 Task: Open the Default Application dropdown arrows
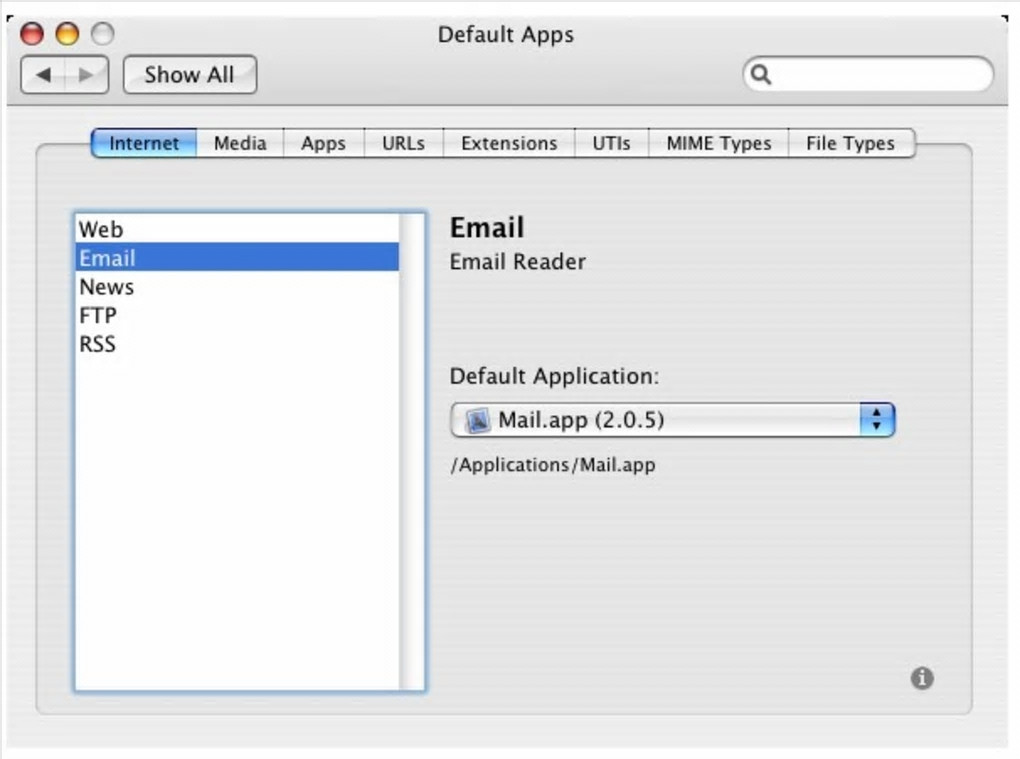tap(877, 419)
